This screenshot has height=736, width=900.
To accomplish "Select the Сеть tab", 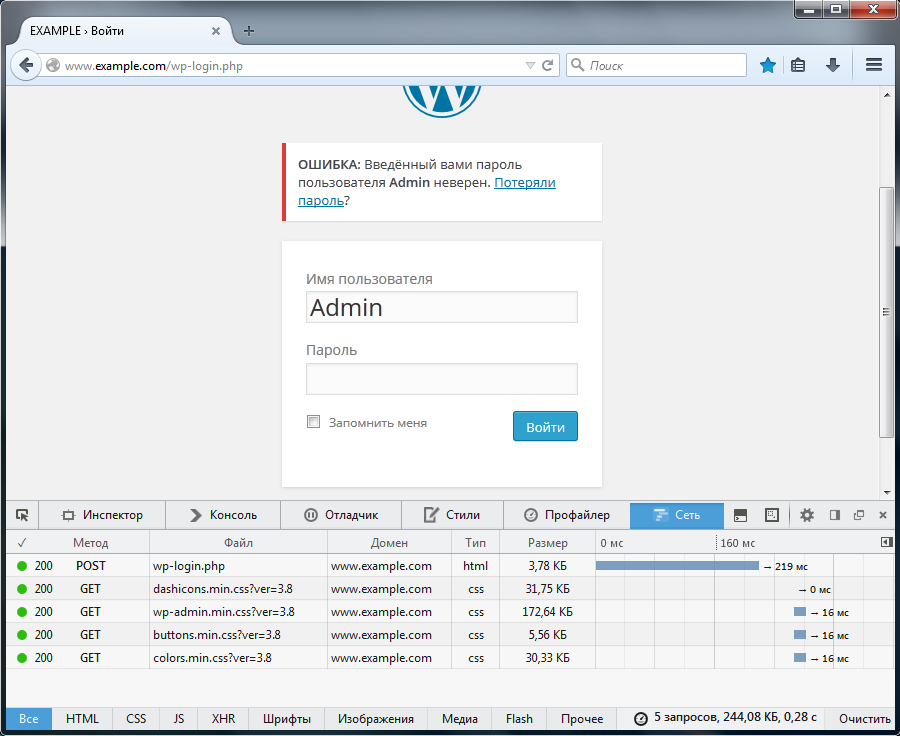I will pyautogui.click(x=677, y=515).
